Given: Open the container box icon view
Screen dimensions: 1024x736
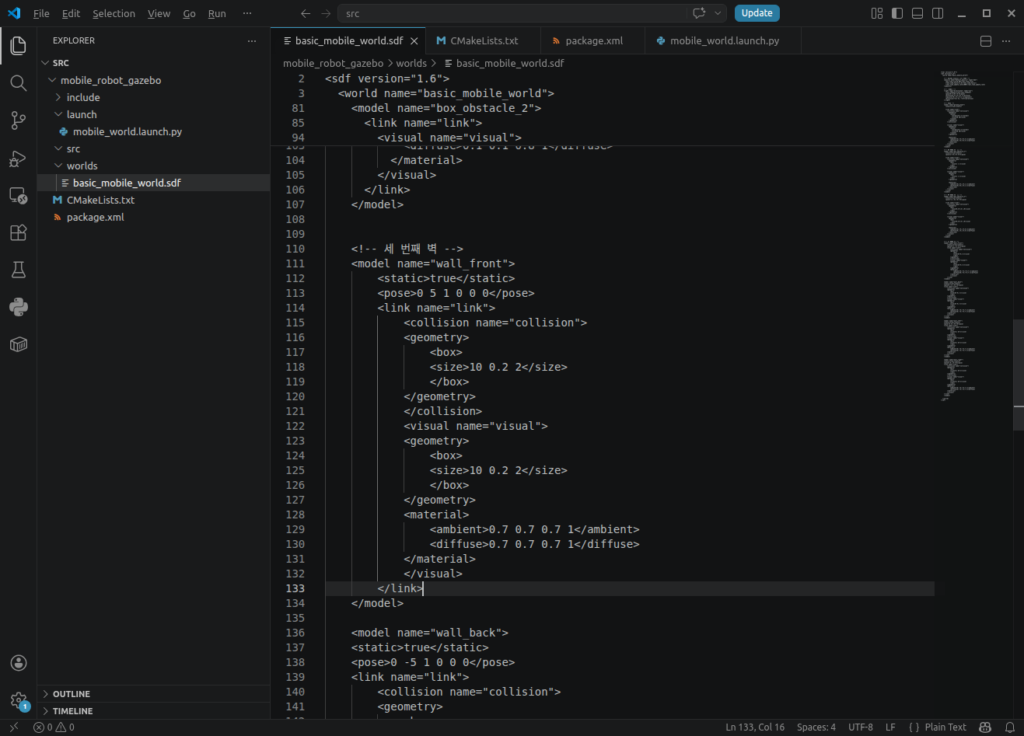Looking at the screenshot, I should tap(18, 344).
